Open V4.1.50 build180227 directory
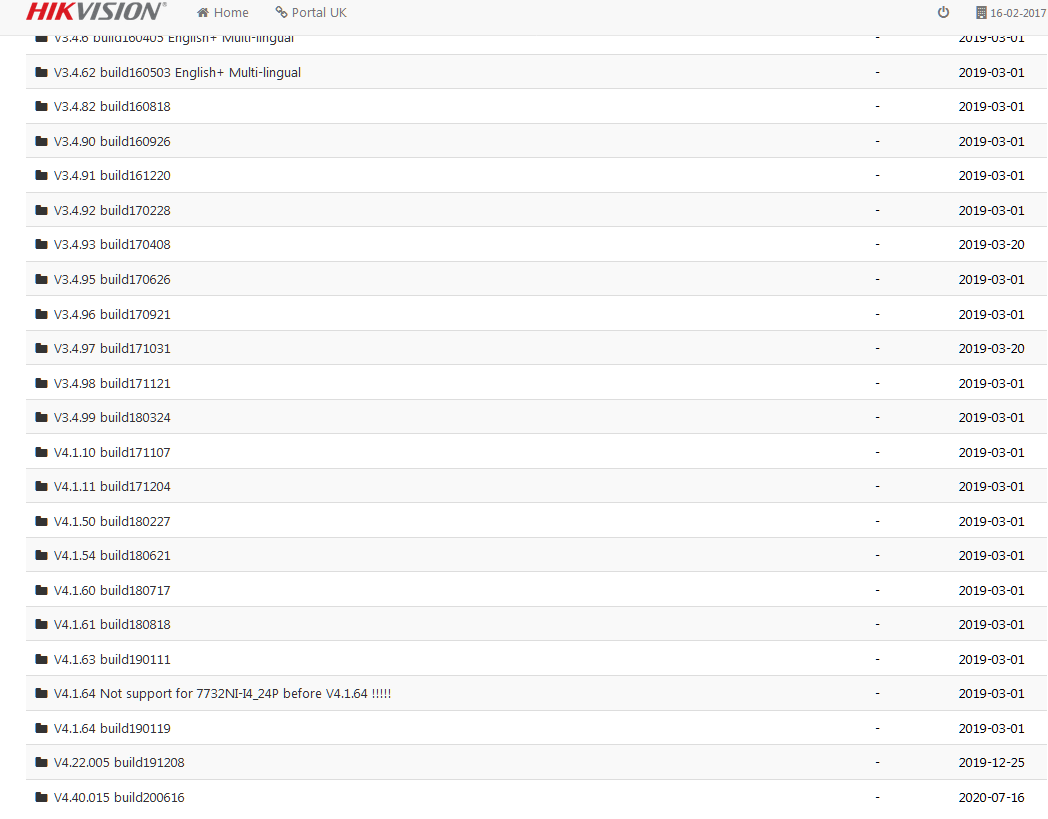This screenshot has height=819, width=1048. [x=112, y=522]
